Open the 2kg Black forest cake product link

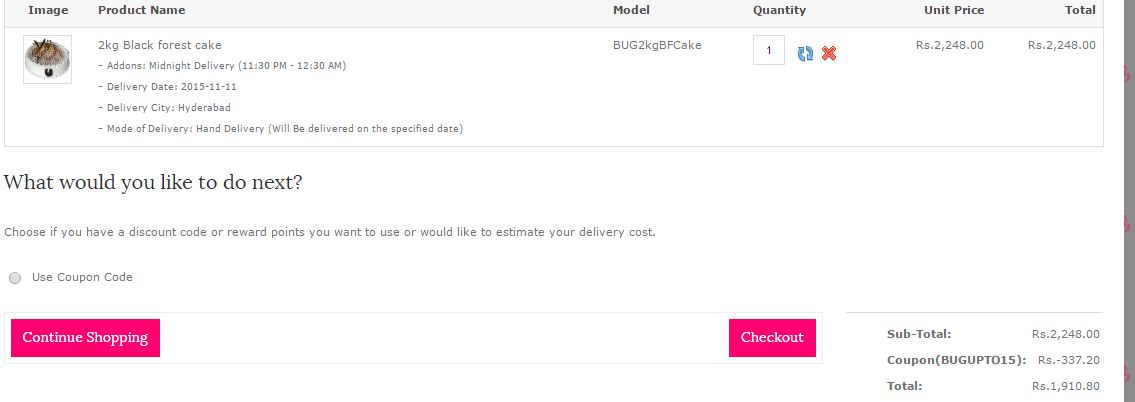click(160, 45)
